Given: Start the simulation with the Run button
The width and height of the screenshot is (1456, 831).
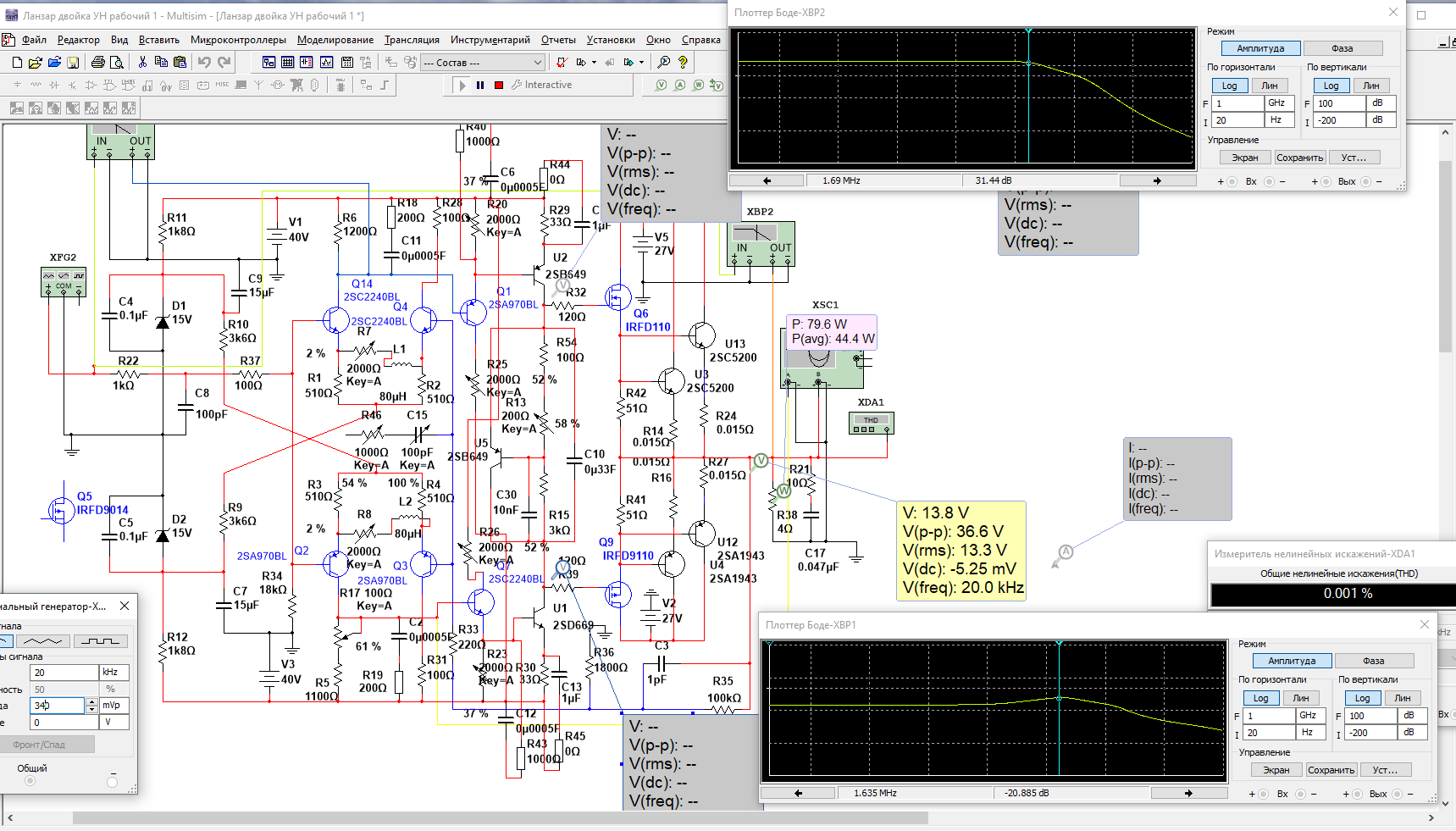Looking at the screenshot, I should click(x=462, y=85).
